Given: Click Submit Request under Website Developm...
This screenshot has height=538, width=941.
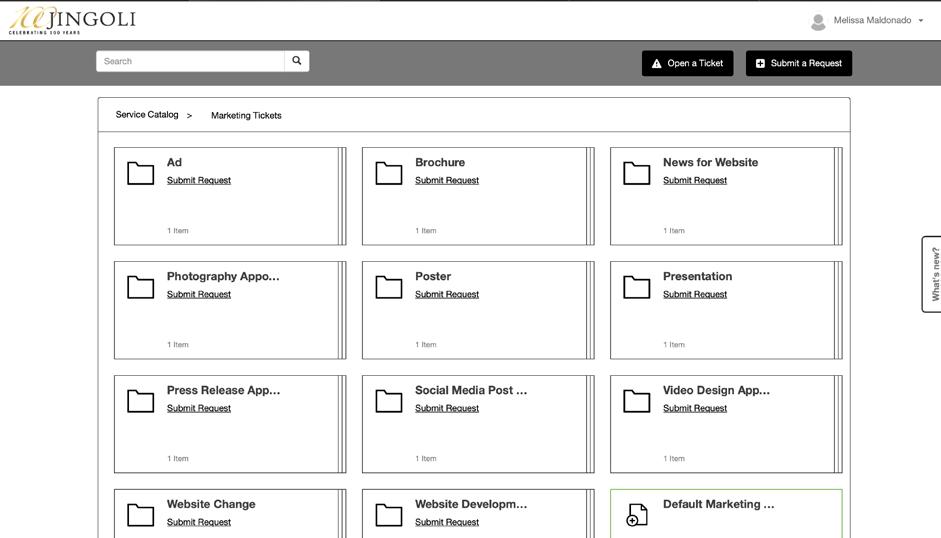Looking at the screenshot, I should point(447,522).
